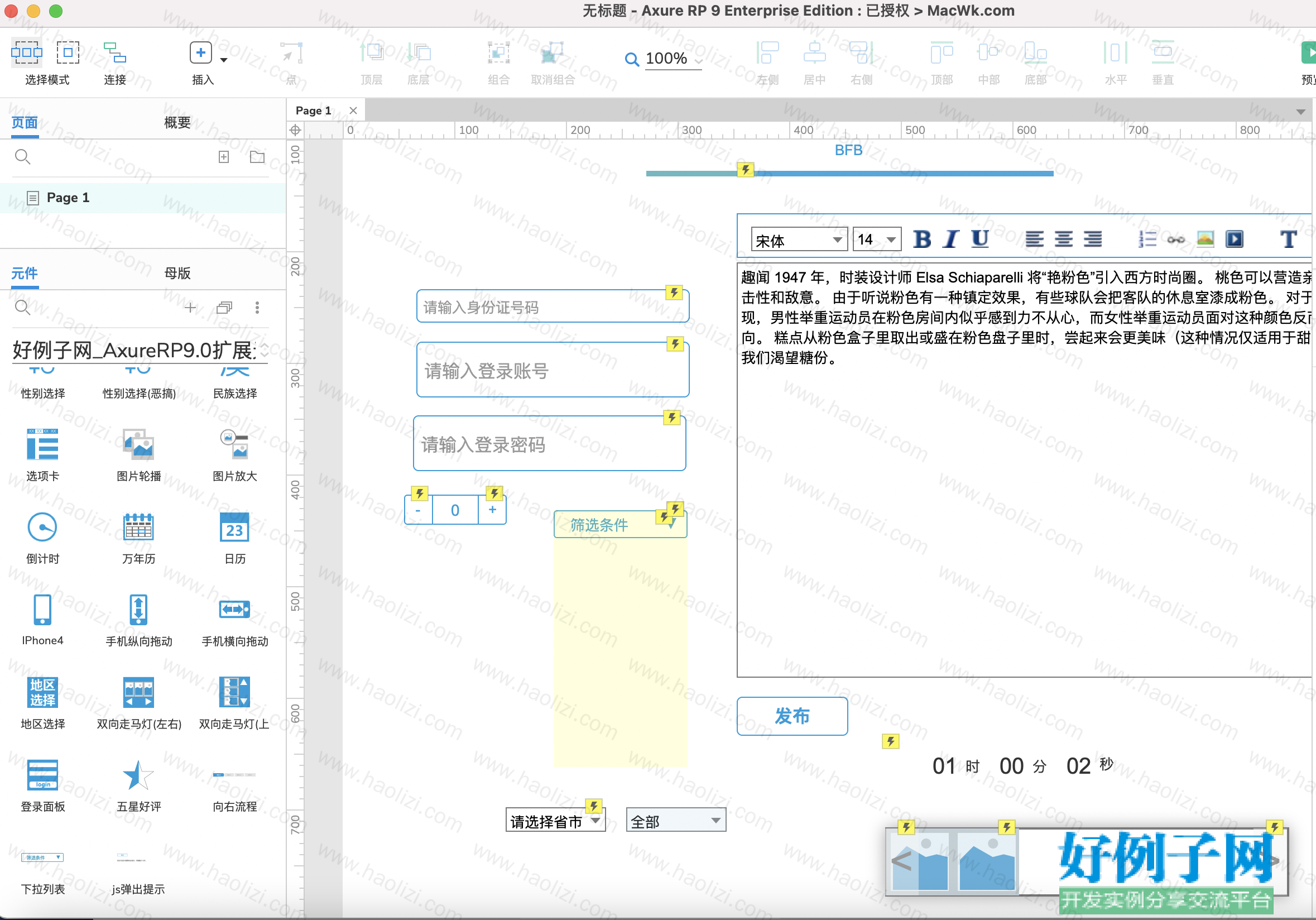Select the 选项卡 widget
The height and width of the screenshot is (920, 1316).
click(x=42, y=455)
